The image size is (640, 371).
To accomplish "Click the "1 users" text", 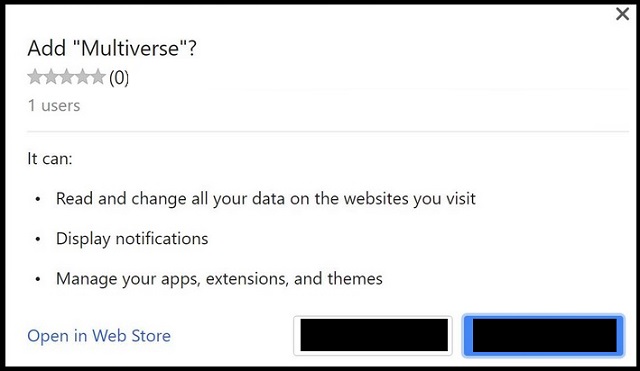I will tap(54, 106).
